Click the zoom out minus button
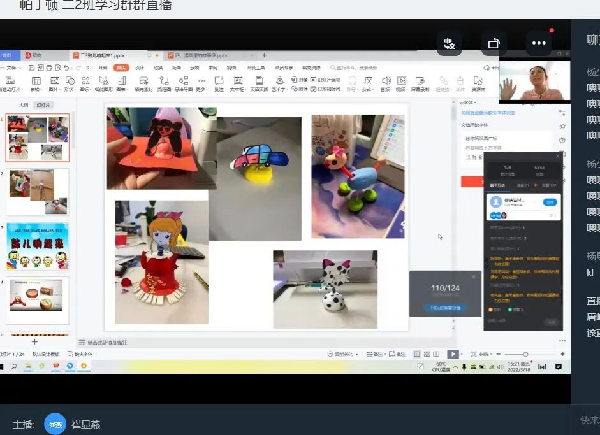 click(x=499, y=354)
